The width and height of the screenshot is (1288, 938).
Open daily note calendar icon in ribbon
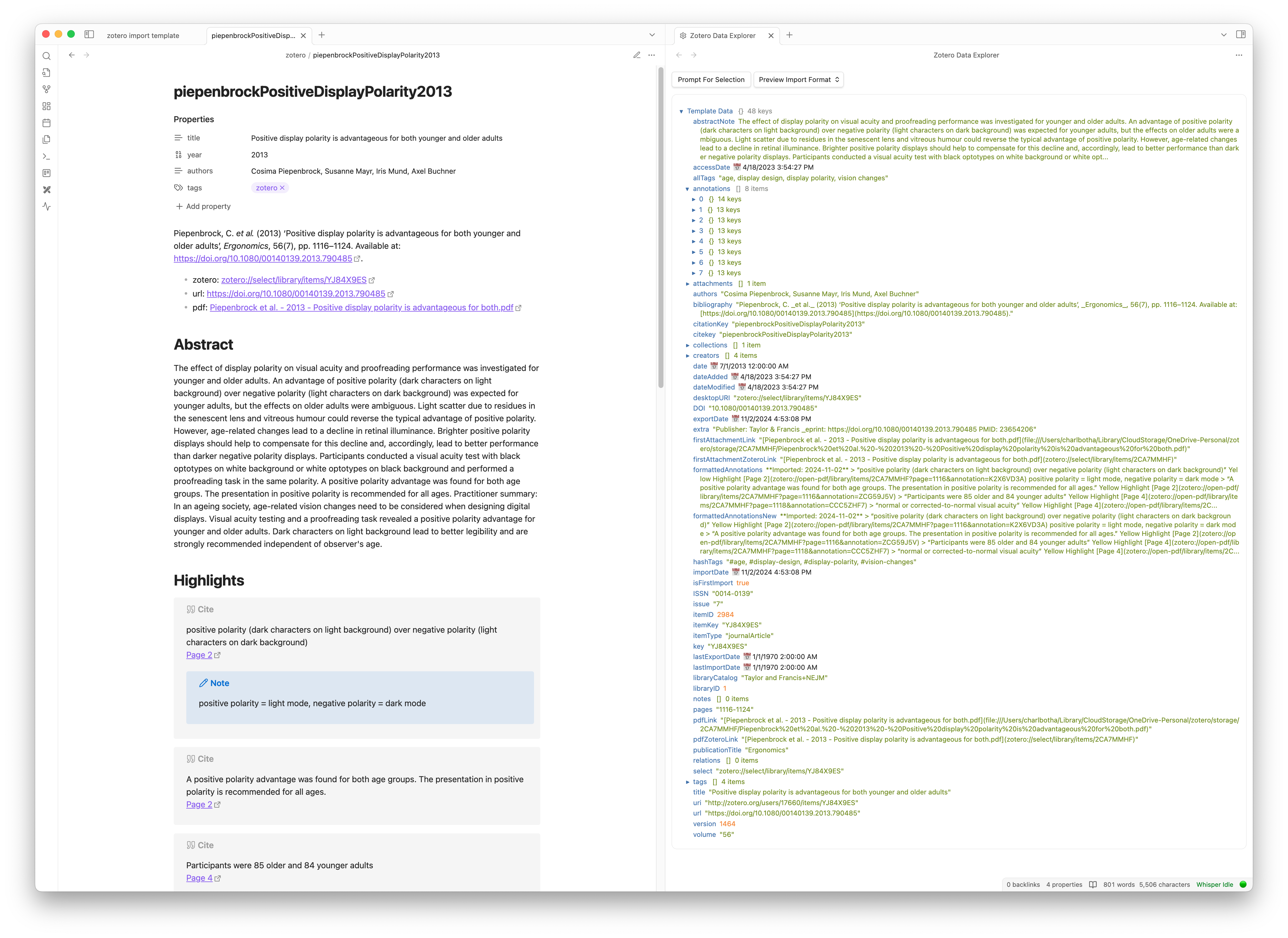click(x=46, y=123)
